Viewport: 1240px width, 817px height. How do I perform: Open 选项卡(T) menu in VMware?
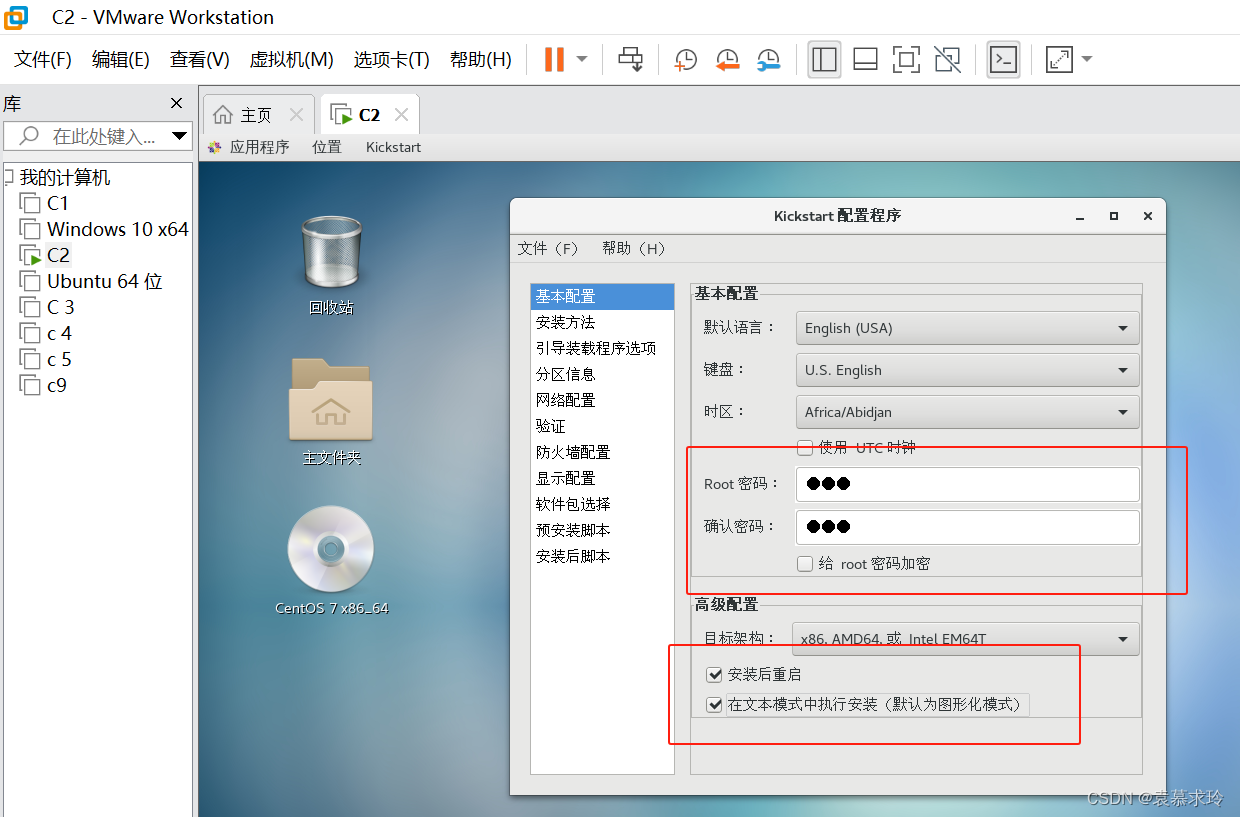[x=391, y=60]
